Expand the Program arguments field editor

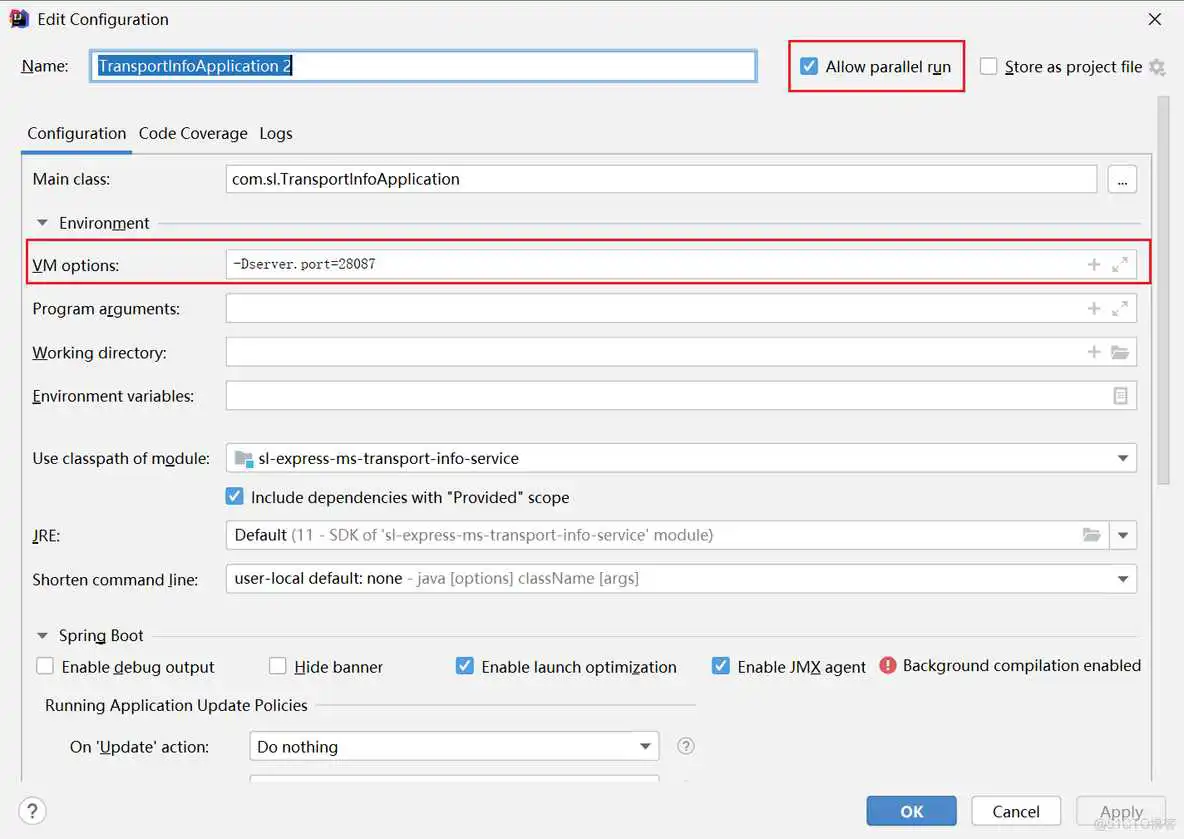[x=1120, y=309]
